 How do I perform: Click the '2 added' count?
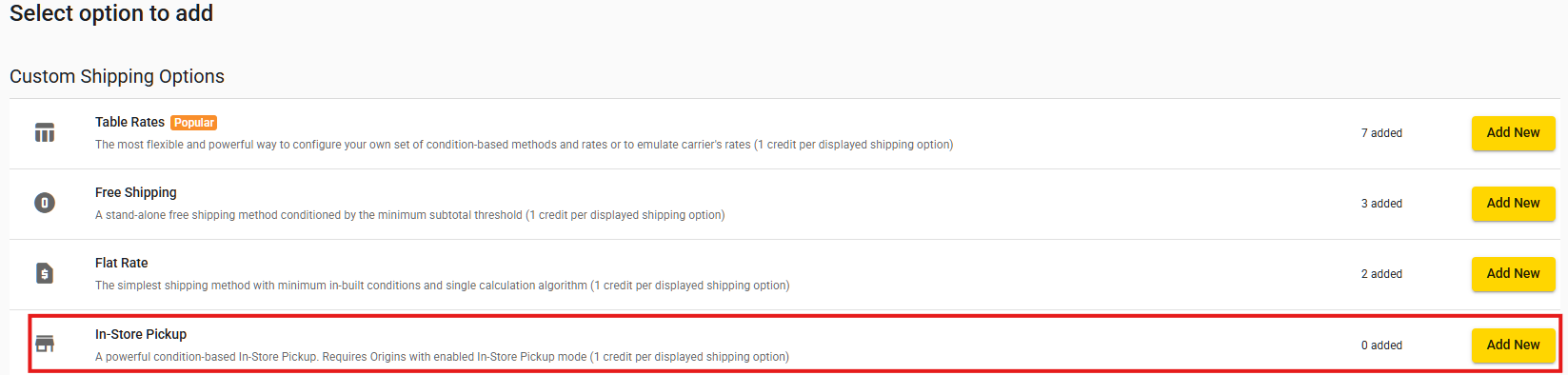click(x=1381, y=274)
